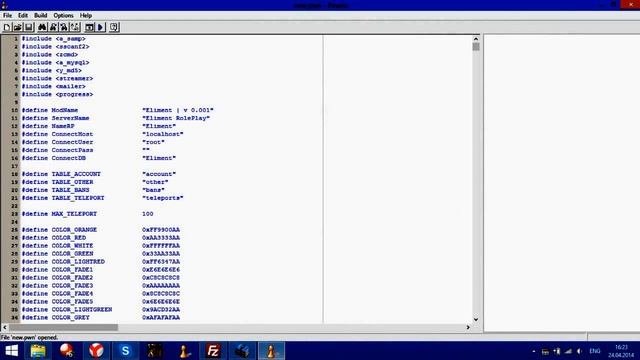The width and height of the screenshot is (640, 360).
Task: Click the taskbar clock showing 16:23
Action: click(621, 351)
